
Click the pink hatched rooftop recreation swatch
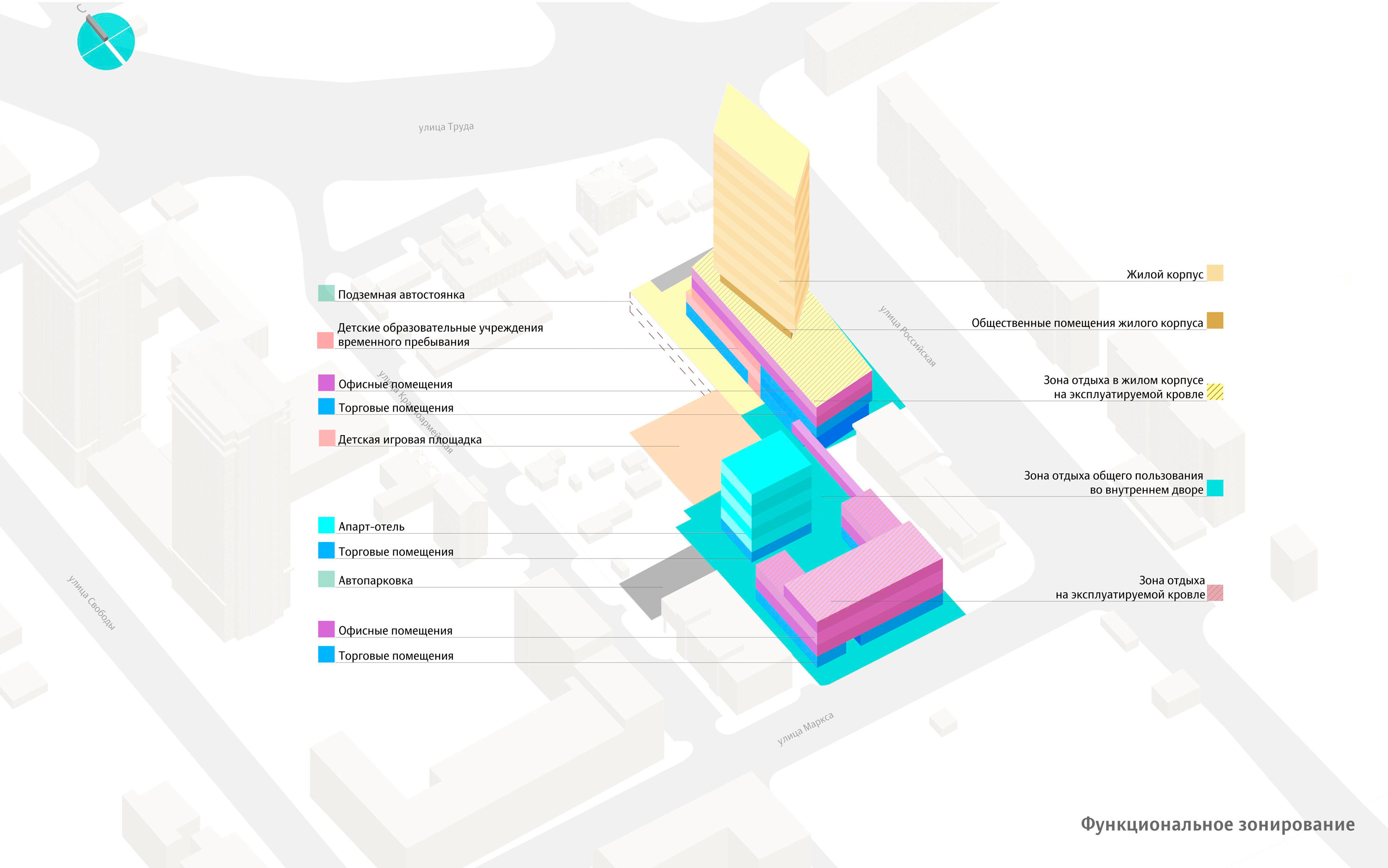pos(1214,593)
